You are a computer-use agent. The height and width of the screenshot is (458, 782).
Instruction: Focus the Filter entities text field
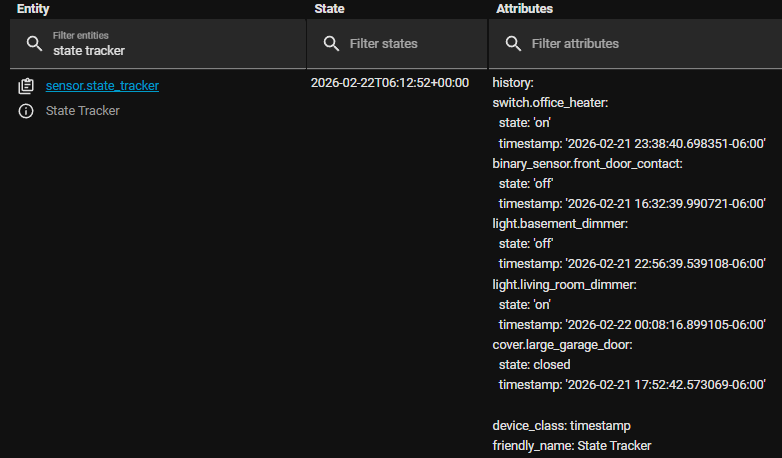coord(170,50)
